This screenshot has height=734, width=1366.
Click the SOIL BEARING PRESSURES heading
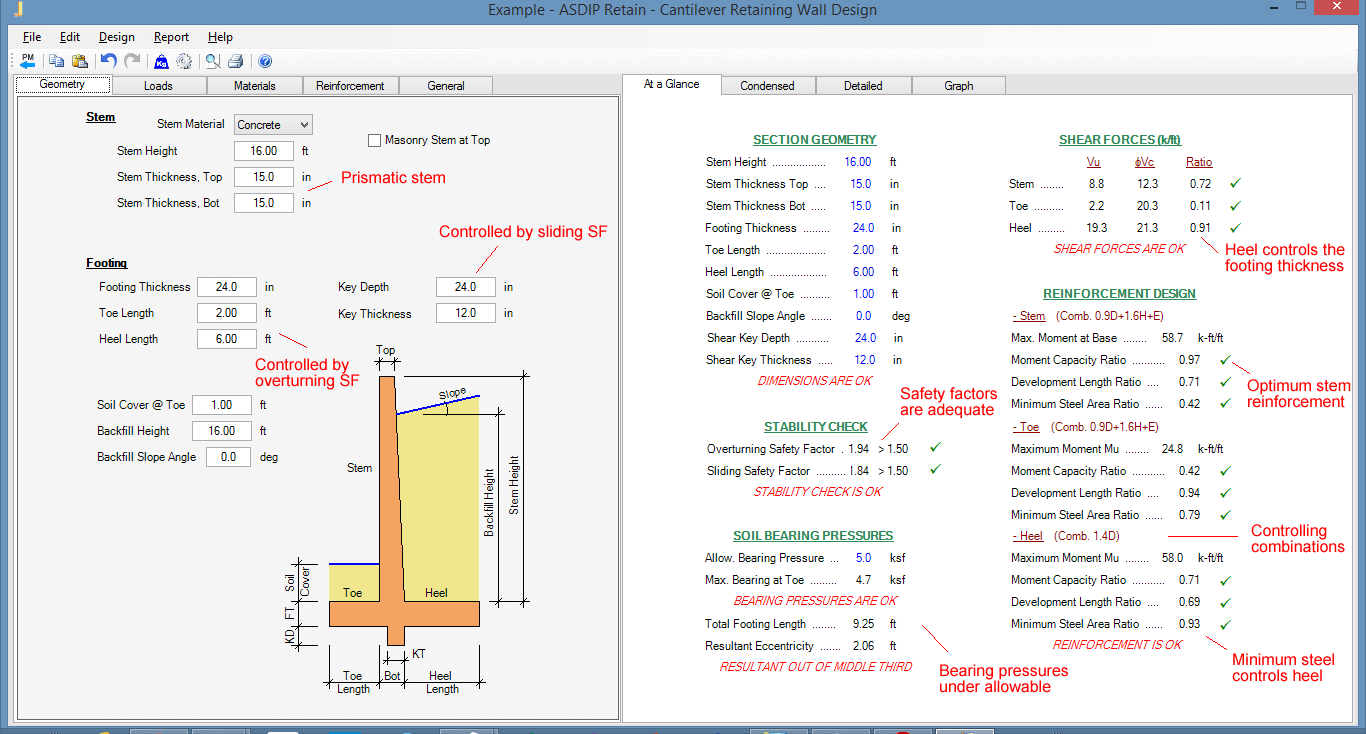click(813, 536)
